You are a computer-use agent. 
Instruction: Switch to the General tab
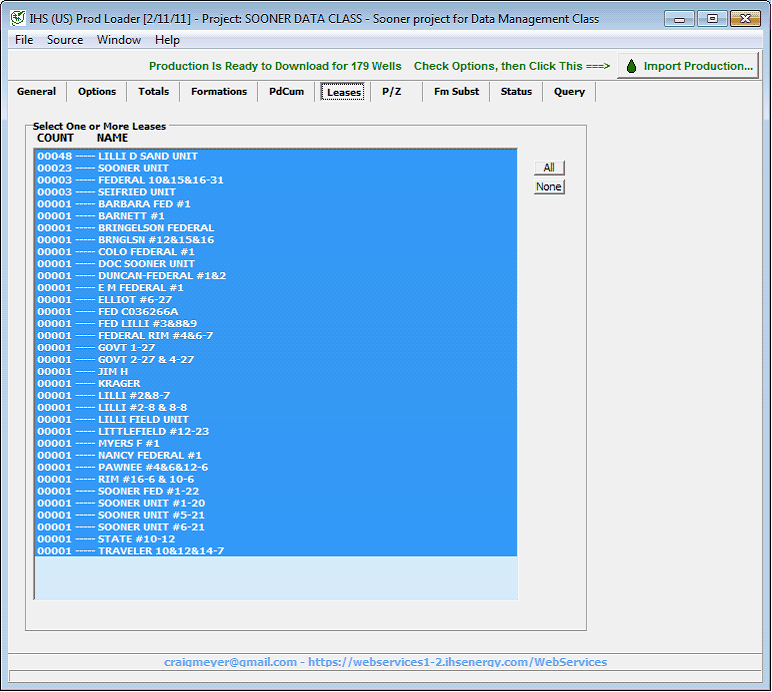(37, 92)
